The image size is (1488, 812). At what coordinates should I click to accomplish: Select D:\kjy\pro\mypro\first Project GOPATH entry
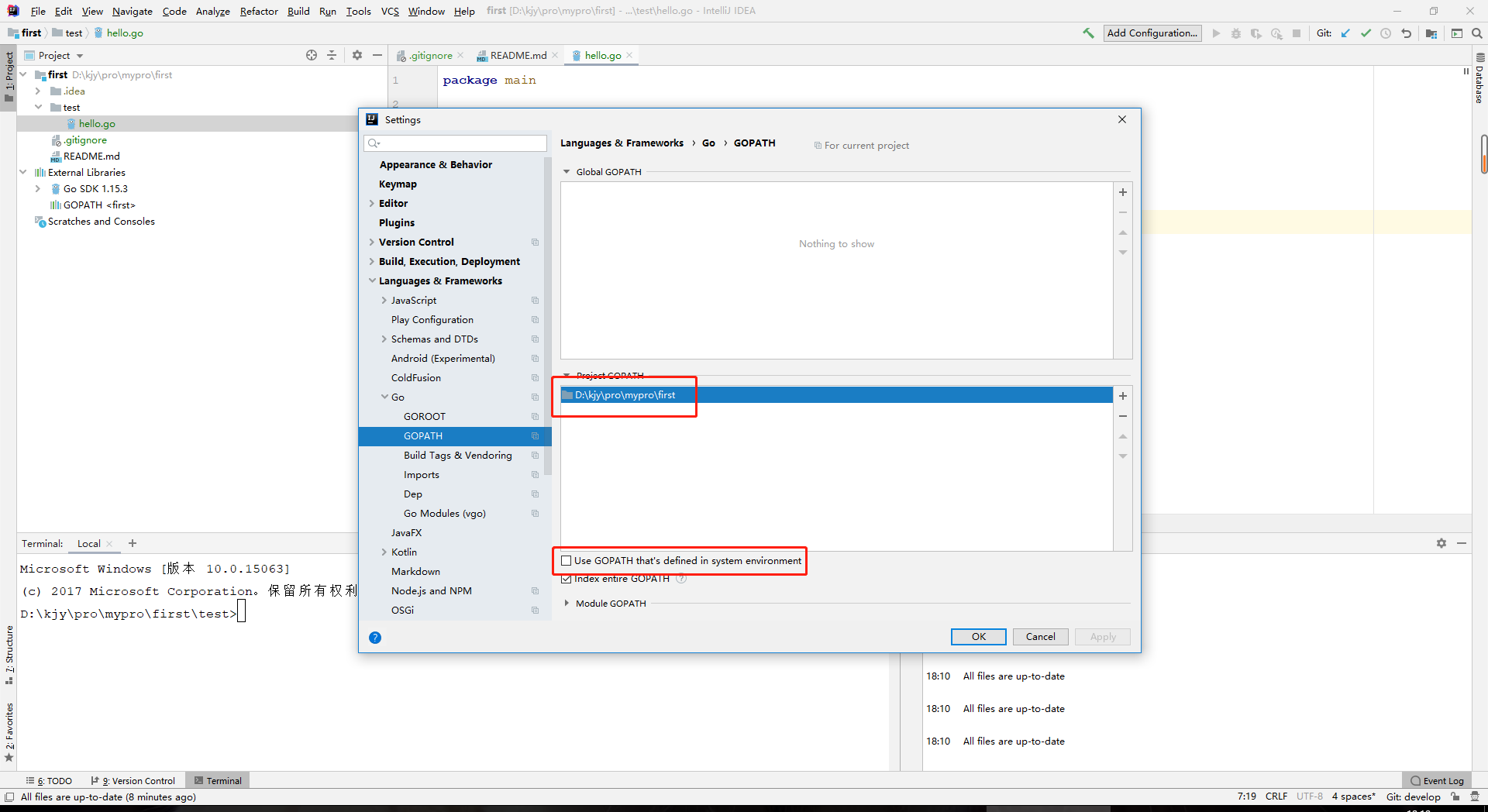(836, 395)
